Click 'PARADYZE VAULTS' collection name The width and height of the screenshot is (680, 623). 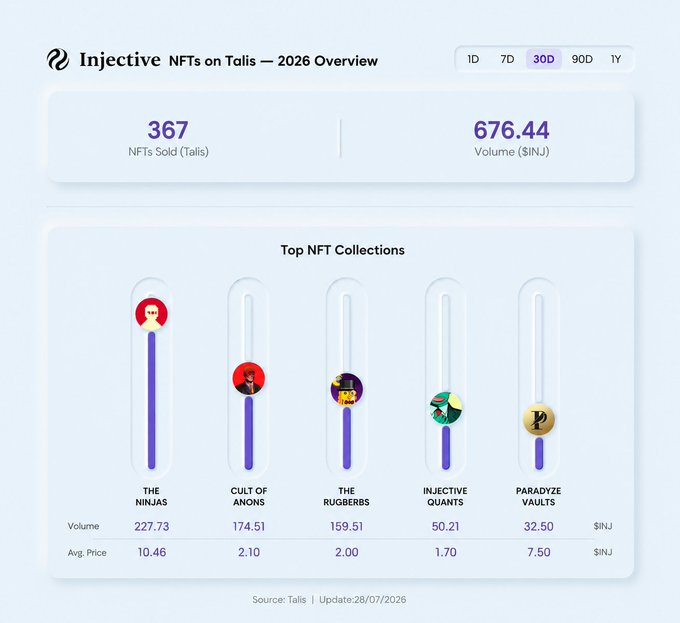(539, 496)
